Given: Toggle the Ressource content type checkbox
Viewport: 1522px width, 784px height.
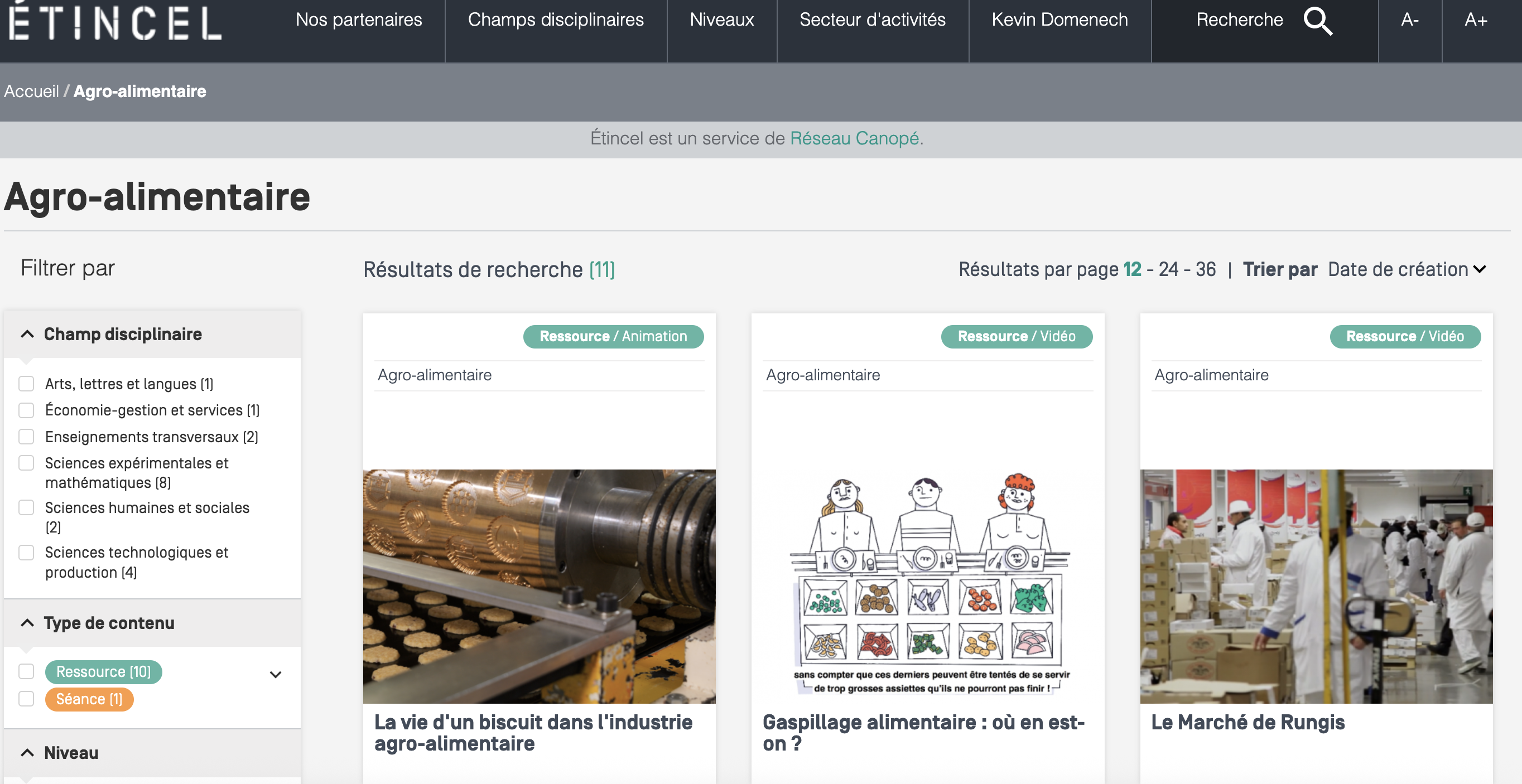Looking at the screenshot, I should point(27,672).
